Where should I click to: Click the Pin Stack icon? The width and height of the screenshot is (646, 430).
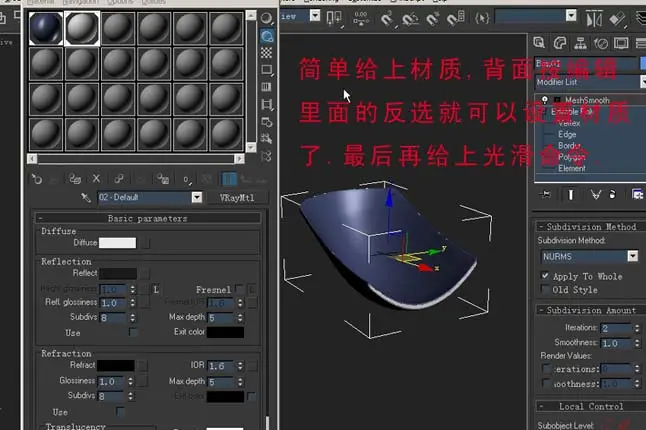point(547,194)
